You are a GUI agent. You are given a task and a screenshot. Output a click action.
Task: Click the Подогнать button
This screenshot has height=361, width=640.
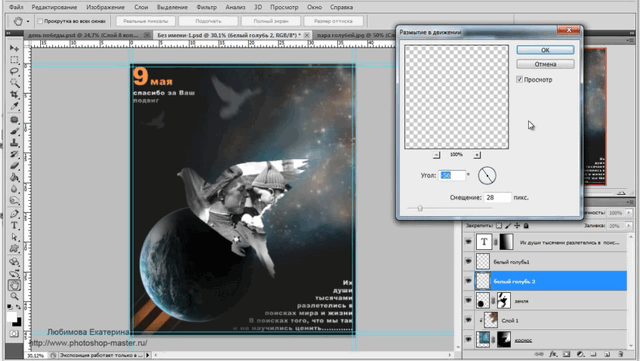(x=208, y=21)
